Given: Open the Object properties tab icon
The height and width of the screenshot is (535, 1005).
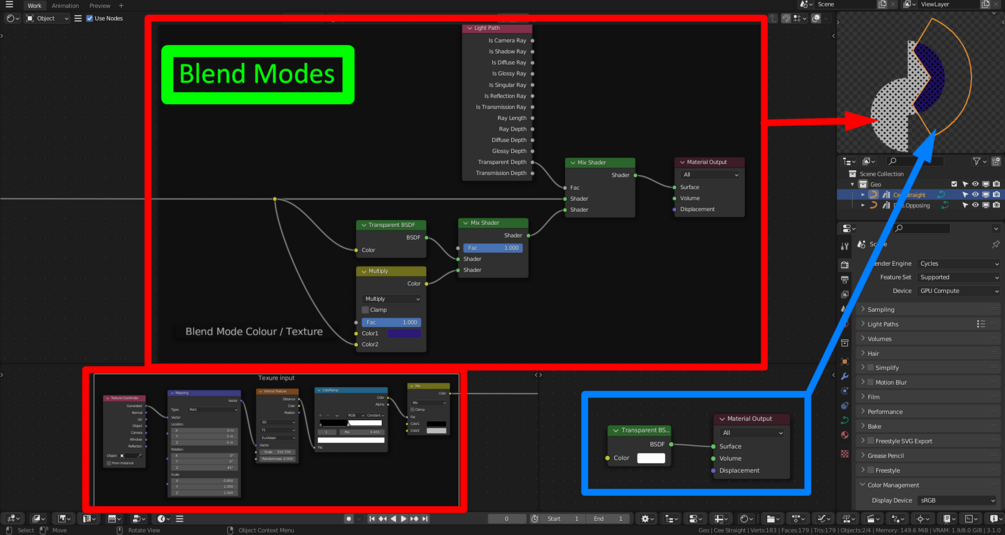Looking at the screenshot, I should click(x=844, y=361).
